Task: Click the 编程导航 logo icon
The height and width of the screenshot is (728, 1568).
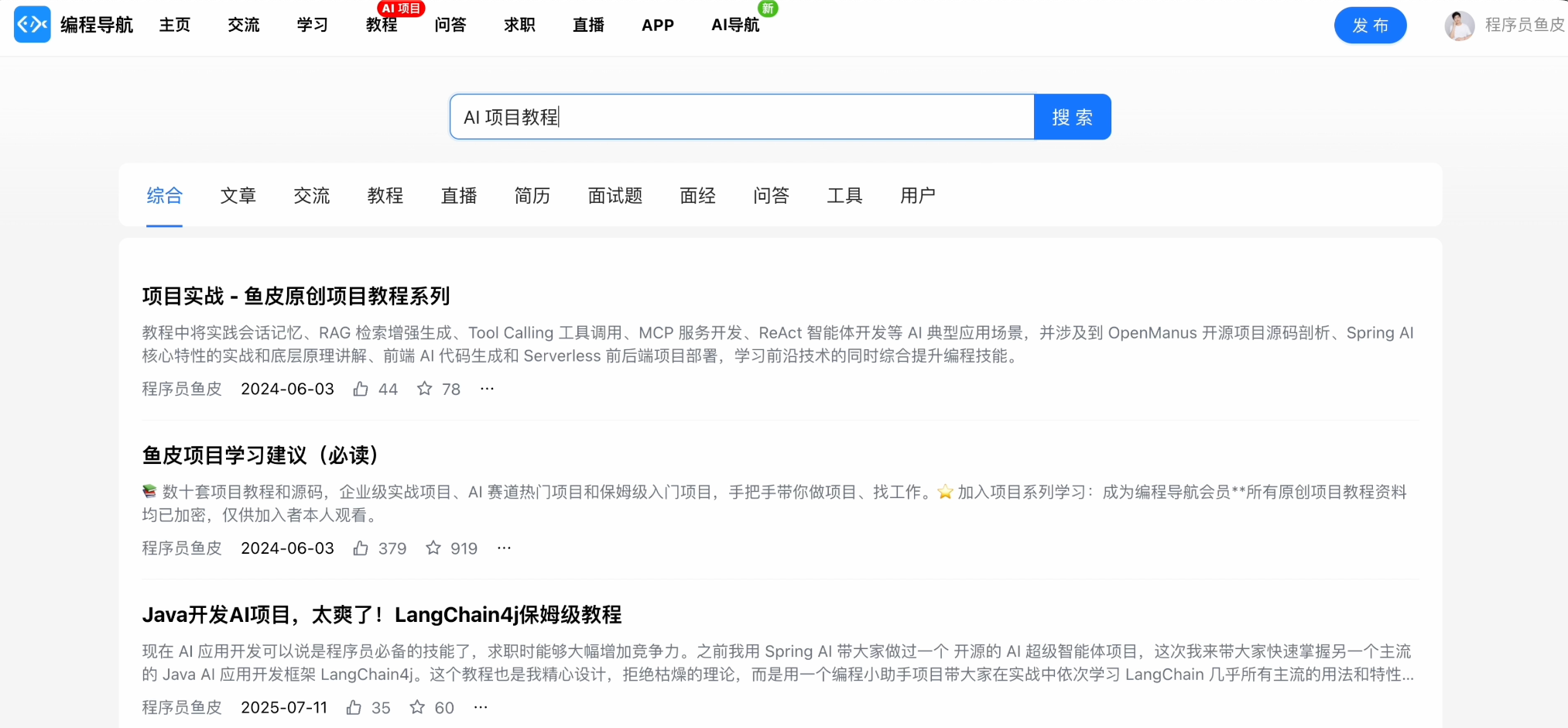Action: [x=33, y=25]
